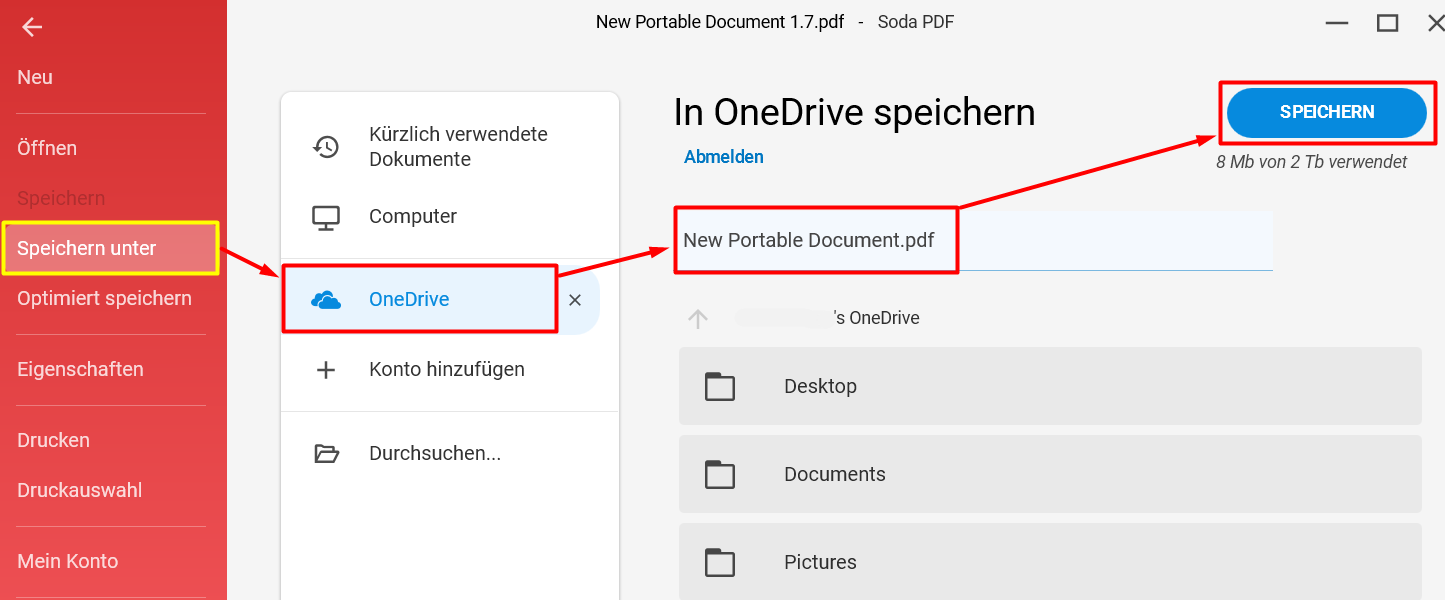Click the OneDrive cloud icon
This screenshot has width=1445, height=600.
(326, 299)
